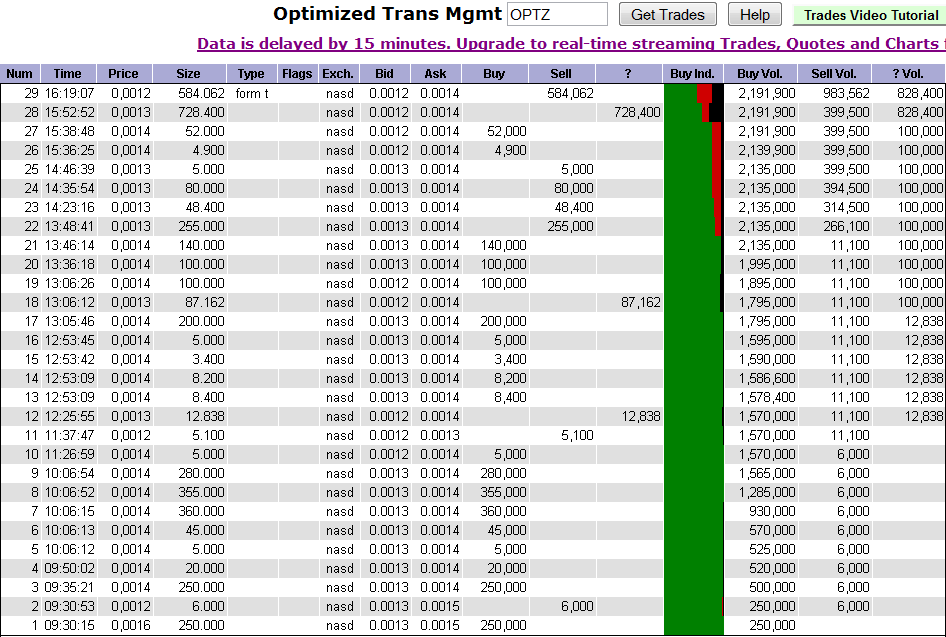
Task: Click the Buy Vol. column header
Action: [759, 72]
